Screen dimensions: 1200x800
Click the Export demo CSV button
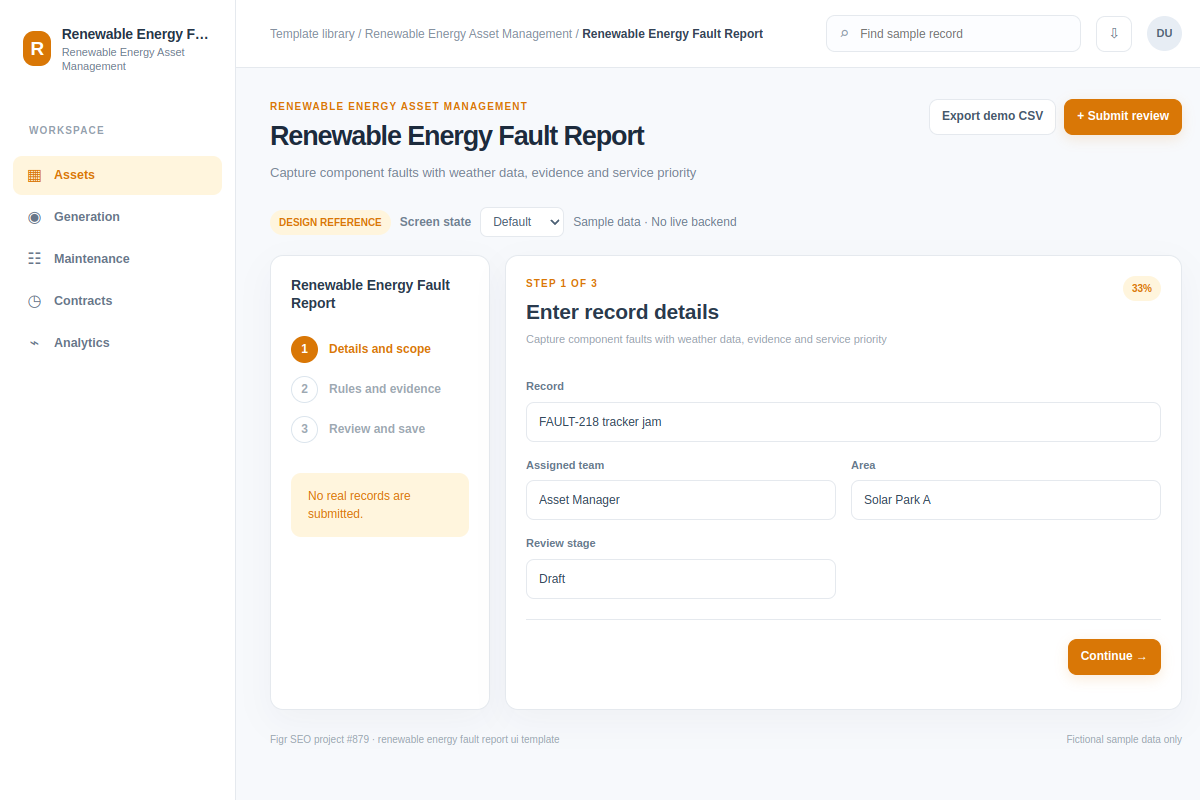(992, 116)
